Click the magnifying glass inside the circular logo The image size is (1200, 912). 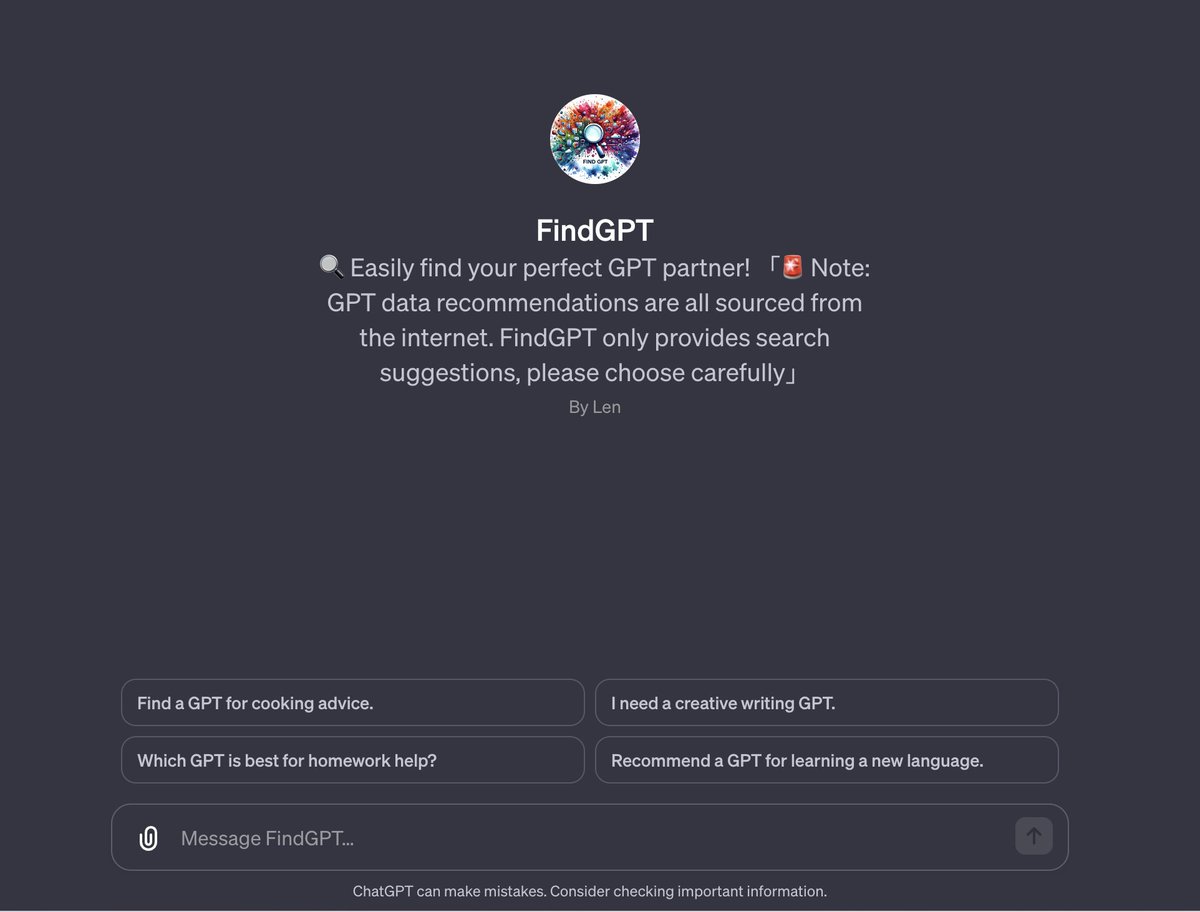592,134
